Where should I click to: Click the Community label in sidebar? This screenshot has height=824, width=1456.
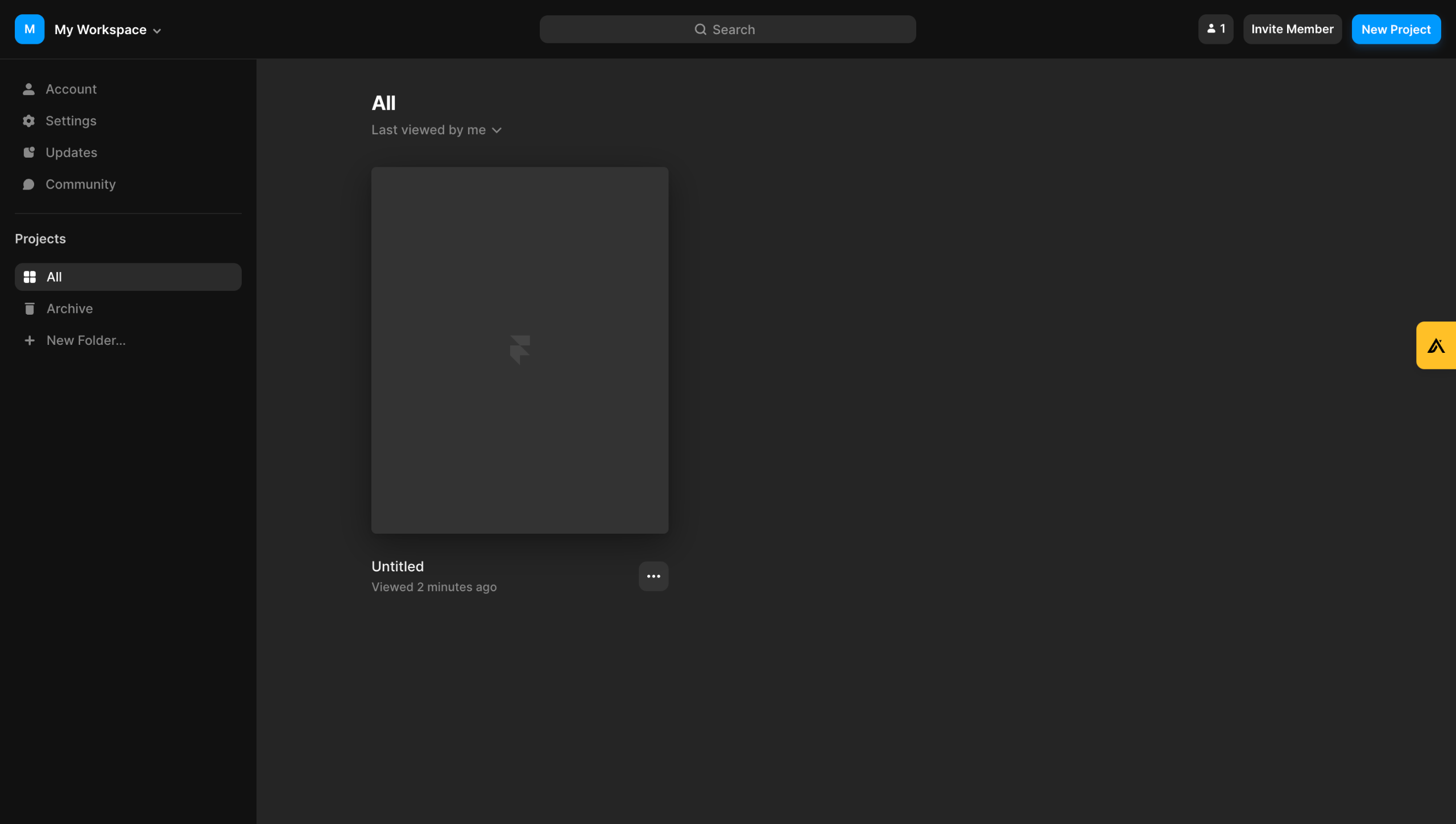pyautogui.click(x=81, y=184)
